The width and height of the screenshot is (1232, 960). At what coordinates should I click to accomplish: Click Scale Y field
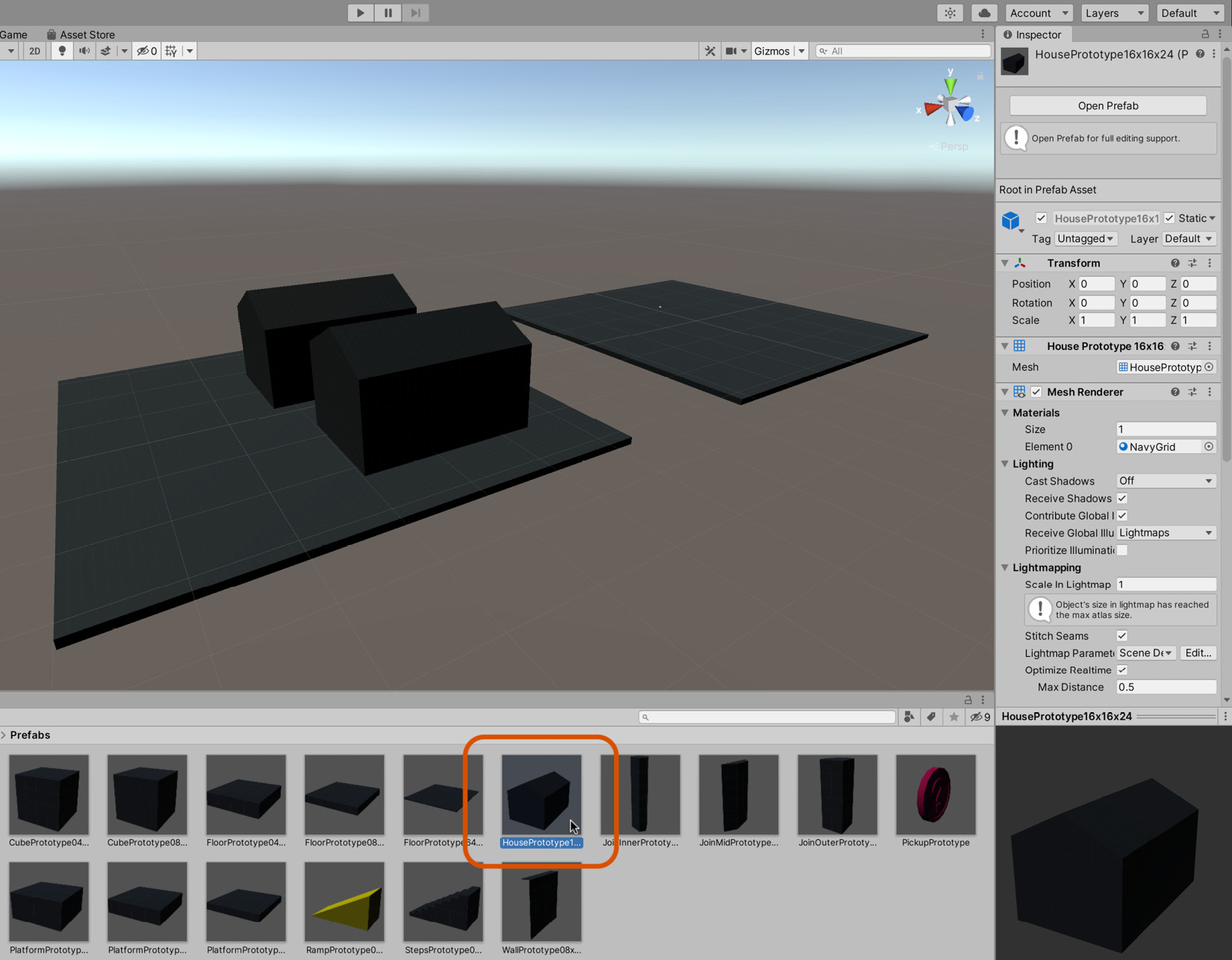coord(1148,320)
